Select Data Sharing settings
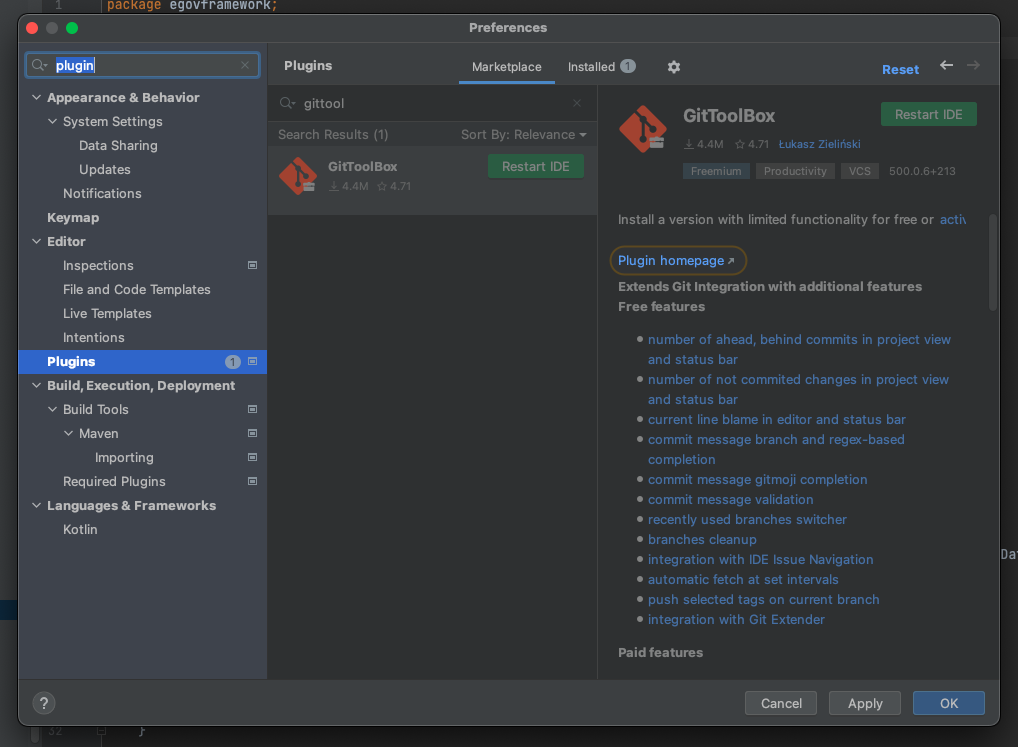The height and width of the screenshot is (747, 1018). pyautogui.click(x=118, y=145)
